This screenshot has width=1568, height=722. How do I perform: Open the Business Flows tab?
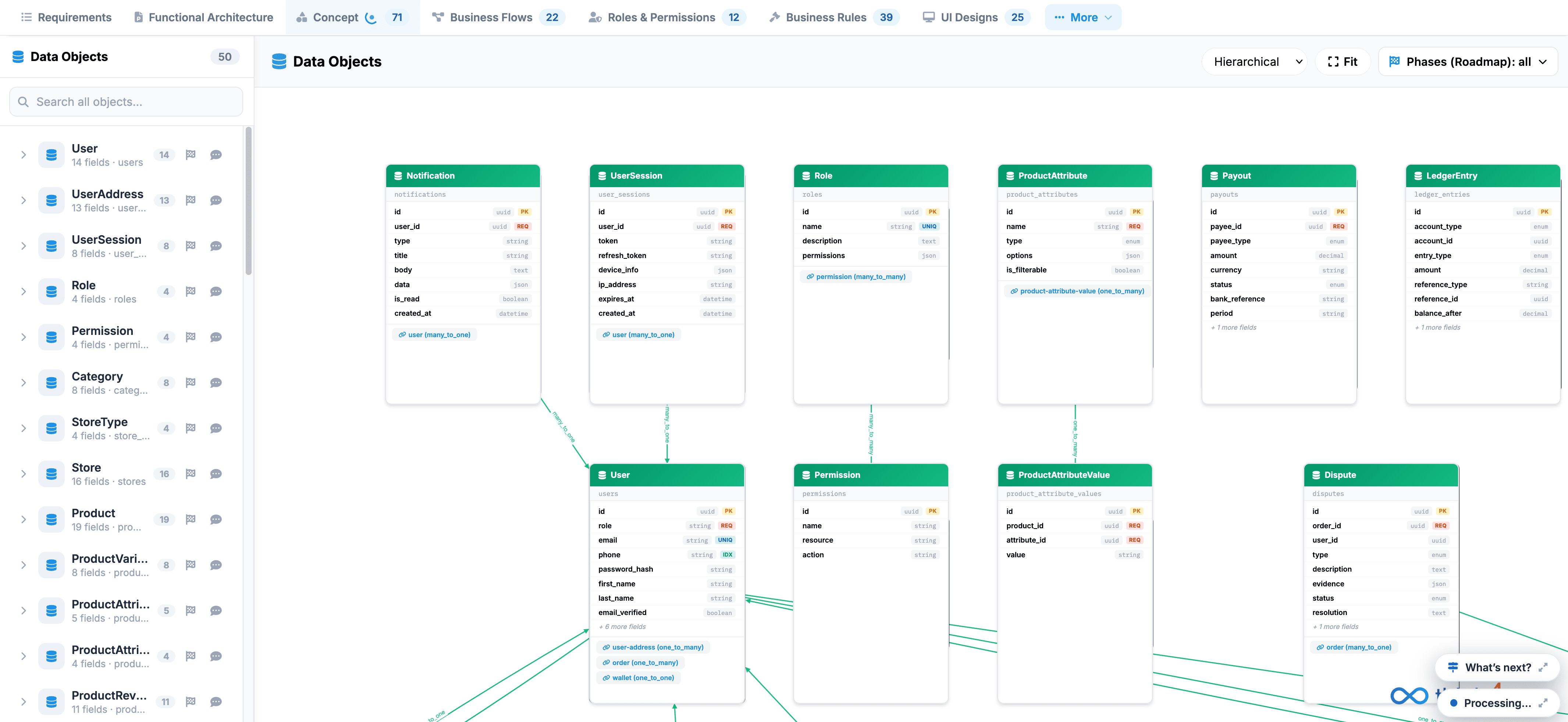tap(498, 17)
